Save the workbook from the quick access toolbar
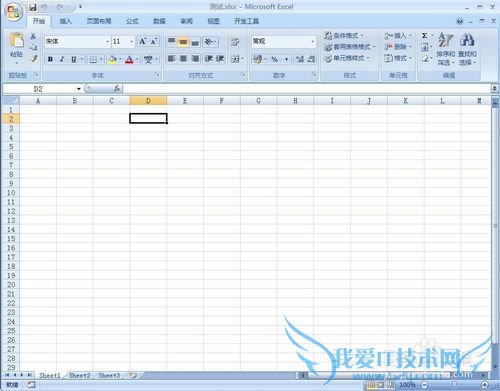Screen dimensions: 500x391 33,7
